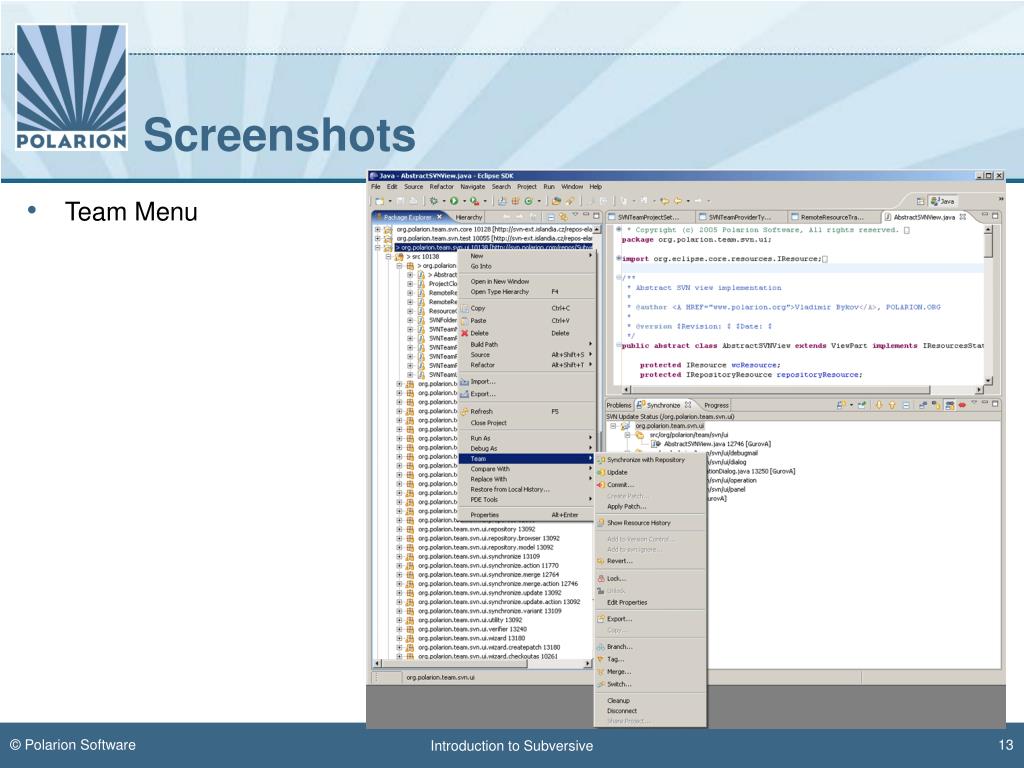Click the New wizard toolbar icon

click(x=379, y=201)
